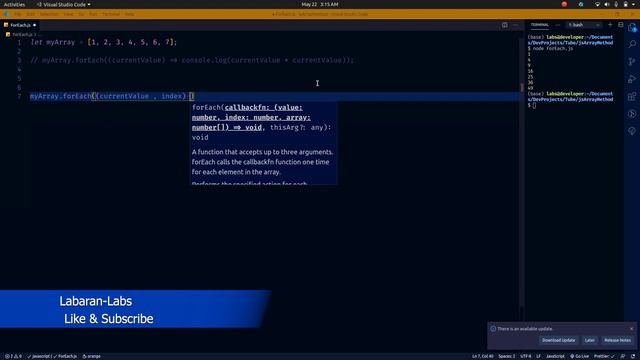Viewport: 640px width, 360px height.
Task: Open the Help menu
Action: click(129, 14)
